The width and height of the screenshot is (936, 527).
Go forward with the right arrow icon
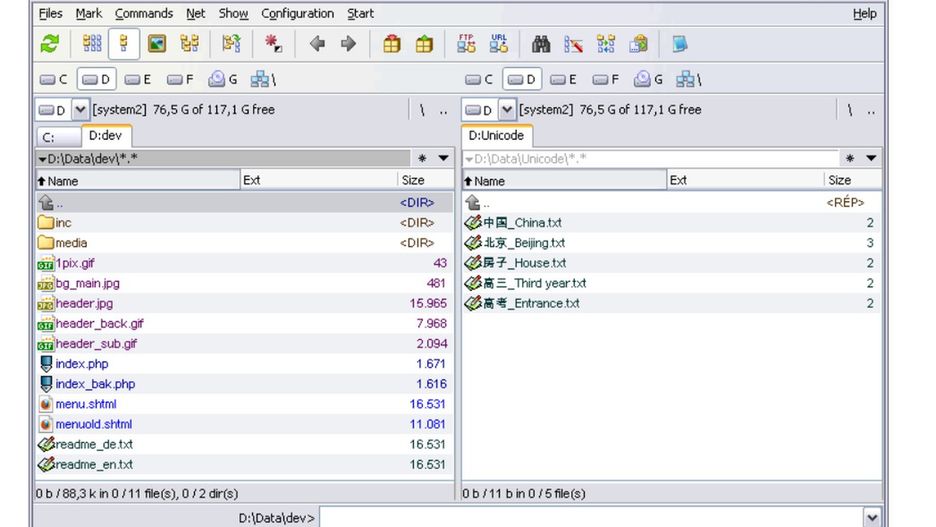348,44
